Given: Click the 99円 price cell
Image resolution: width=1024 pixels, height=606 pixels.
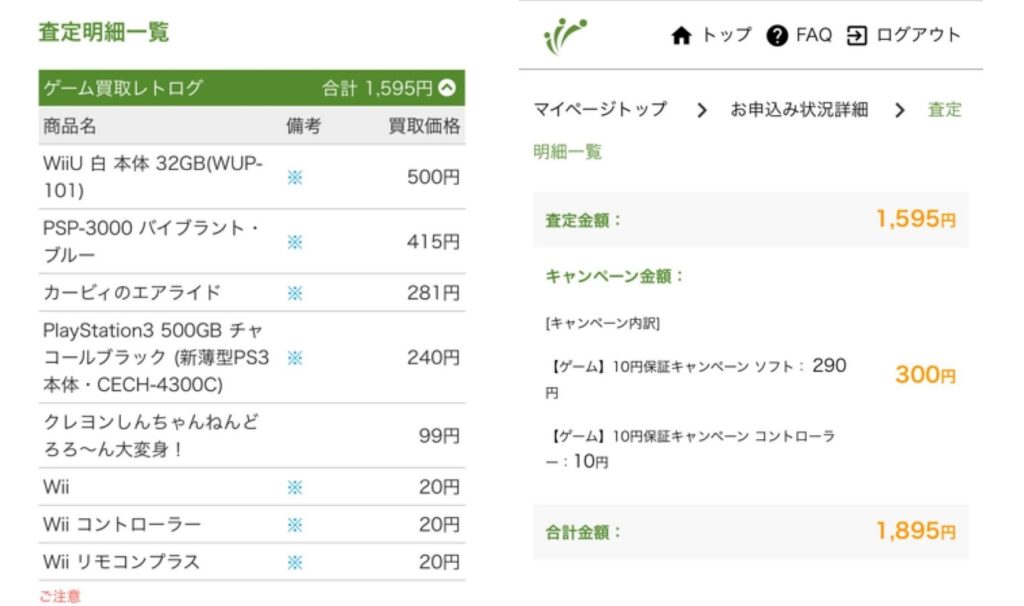Looking at the screenshot, I should (x=440, y=436).
